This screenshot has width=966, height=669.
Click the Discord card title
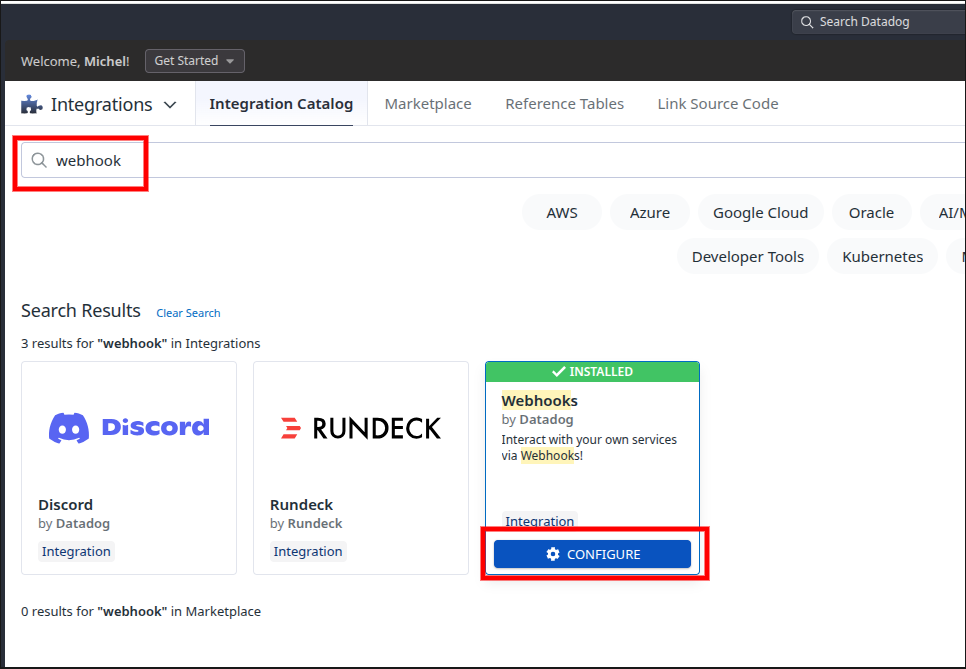pyautogui.click(x=65, y=505)
